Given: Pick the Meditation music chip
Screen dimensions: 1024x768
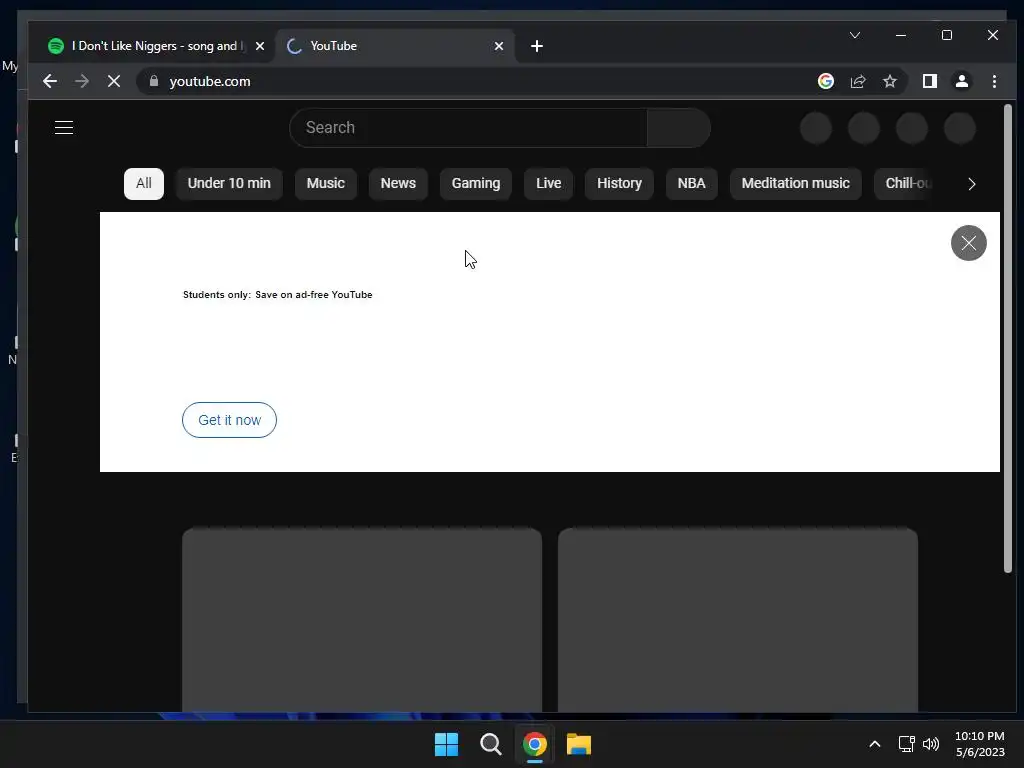Looking at the screenshot, I should [x=795, y=184].
